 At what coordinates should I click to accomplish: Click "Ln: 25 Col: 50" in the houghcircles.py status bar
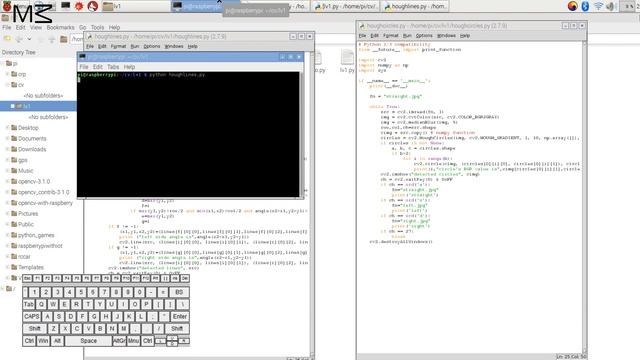point(571,357)
